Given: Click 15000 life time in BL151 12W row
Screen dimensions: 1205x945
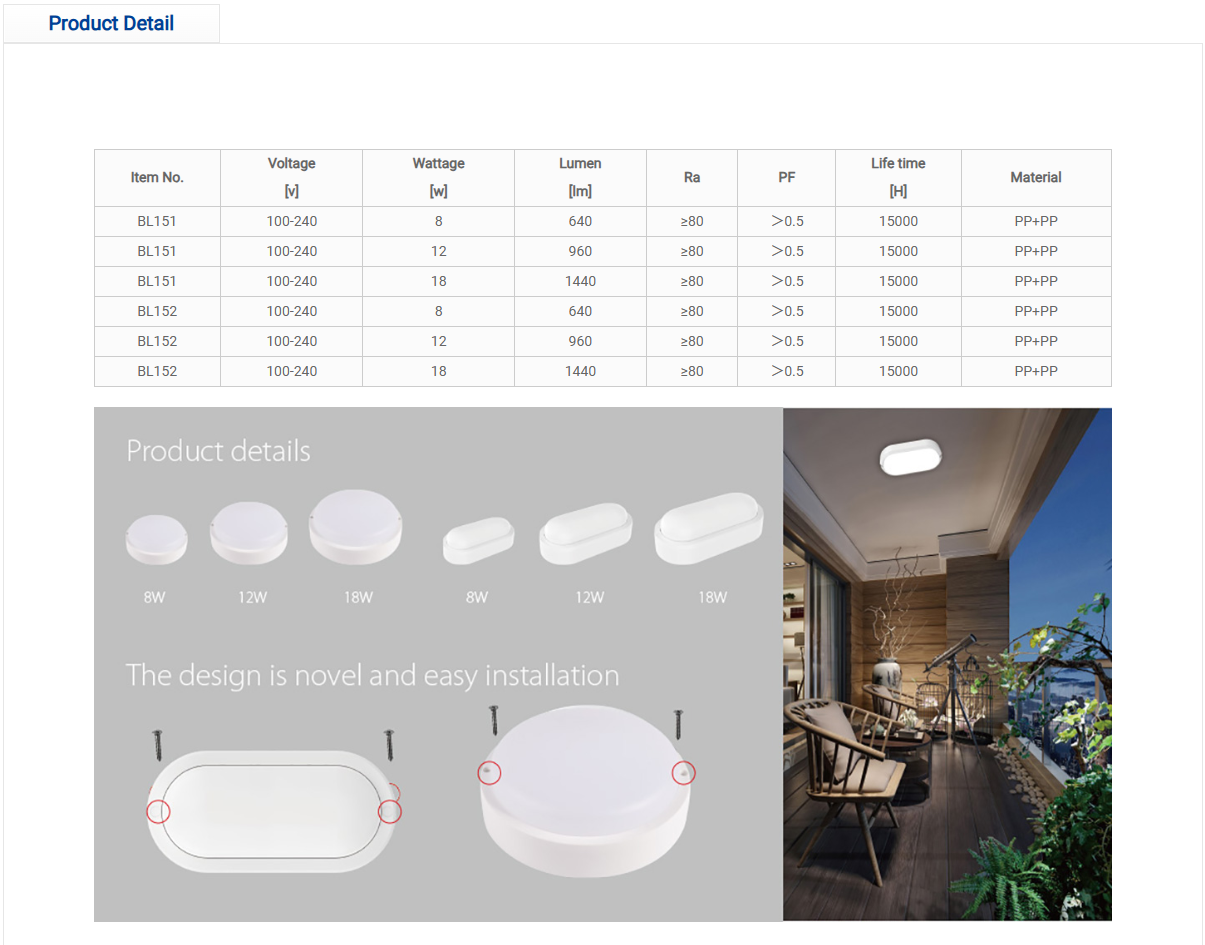Looking at the screenshot, I should pyautogui.click(x=898, y=251).
